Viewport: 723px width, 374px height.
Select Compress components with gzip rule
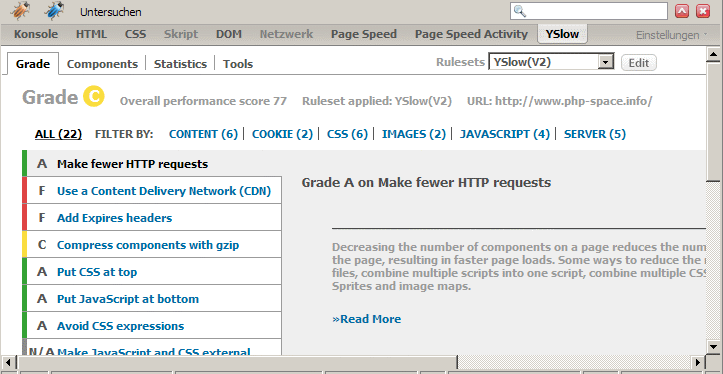(x=152, y=244)
